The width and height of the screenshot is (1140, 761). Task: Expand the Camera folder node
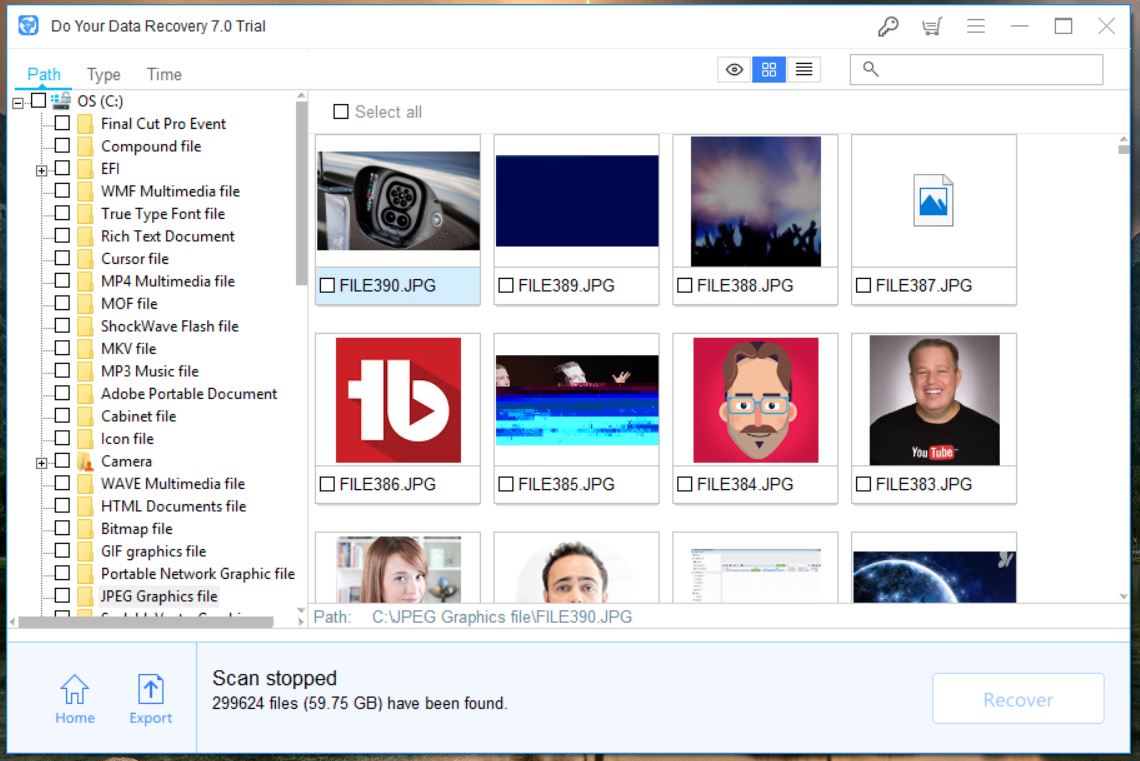41,461
